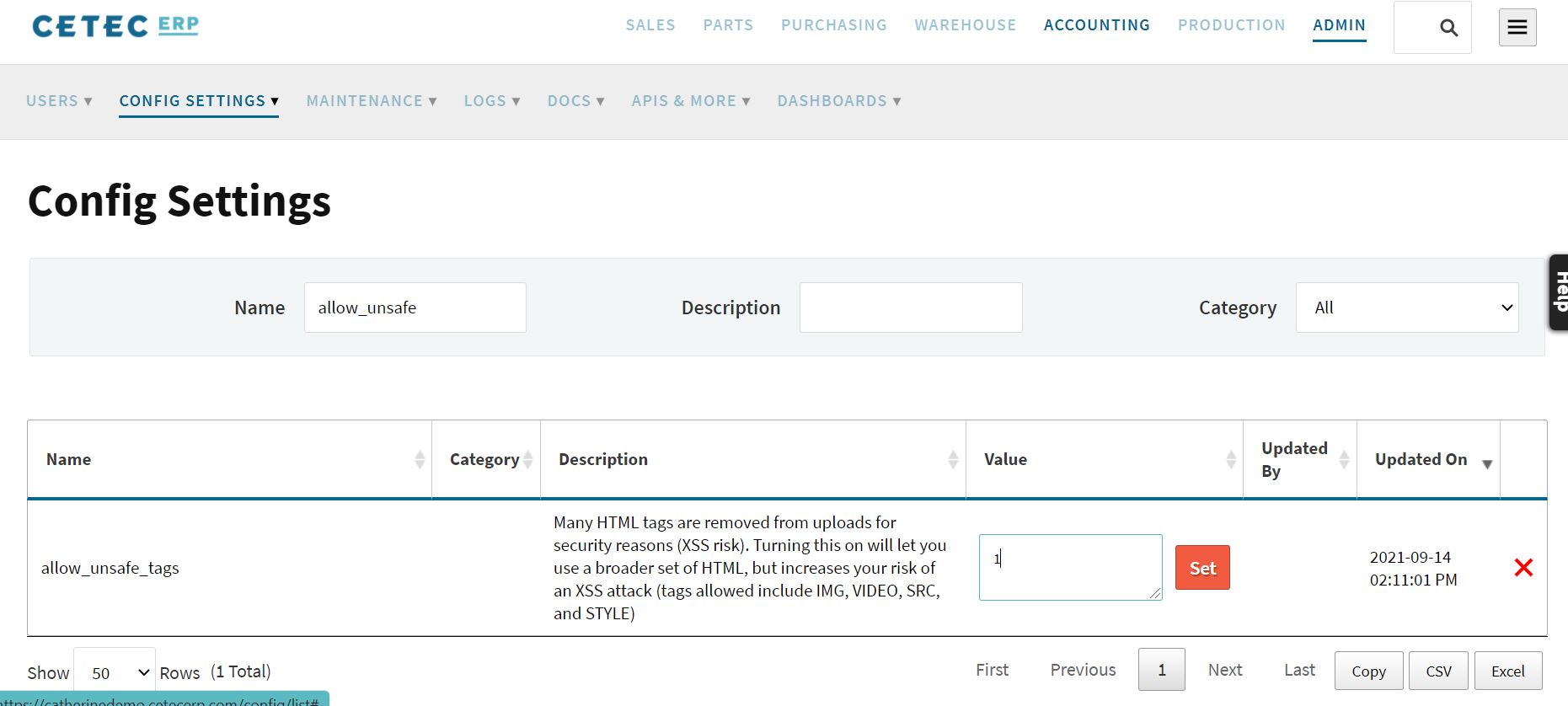The image size is (1568, 706).
Task: Click the Config Settings heading
Action: point(179,201)
